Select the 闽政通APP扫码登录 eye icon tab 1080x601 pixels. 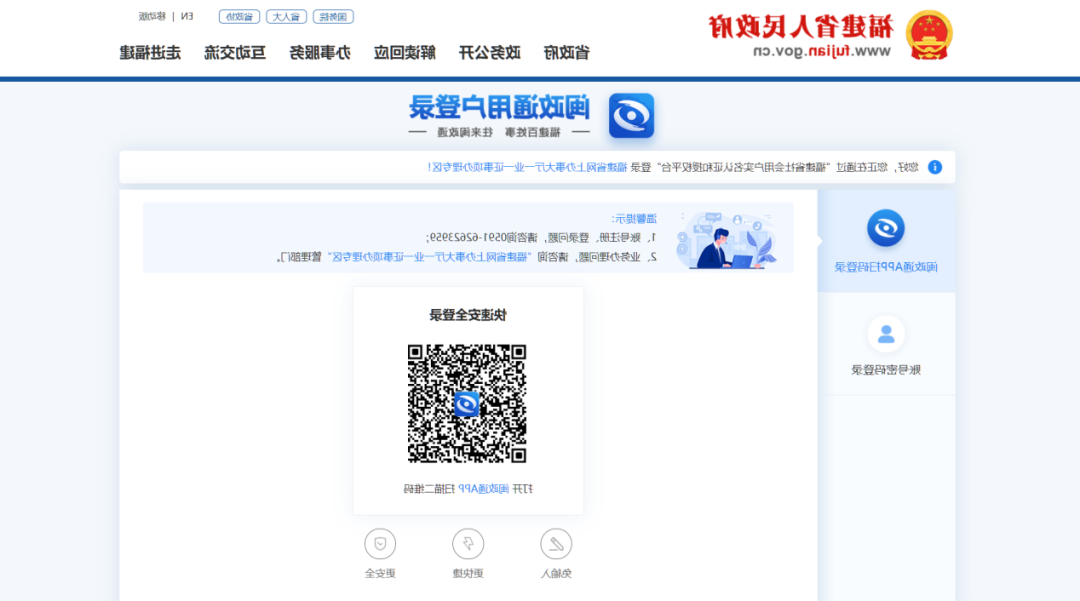(x=886, y=228)
